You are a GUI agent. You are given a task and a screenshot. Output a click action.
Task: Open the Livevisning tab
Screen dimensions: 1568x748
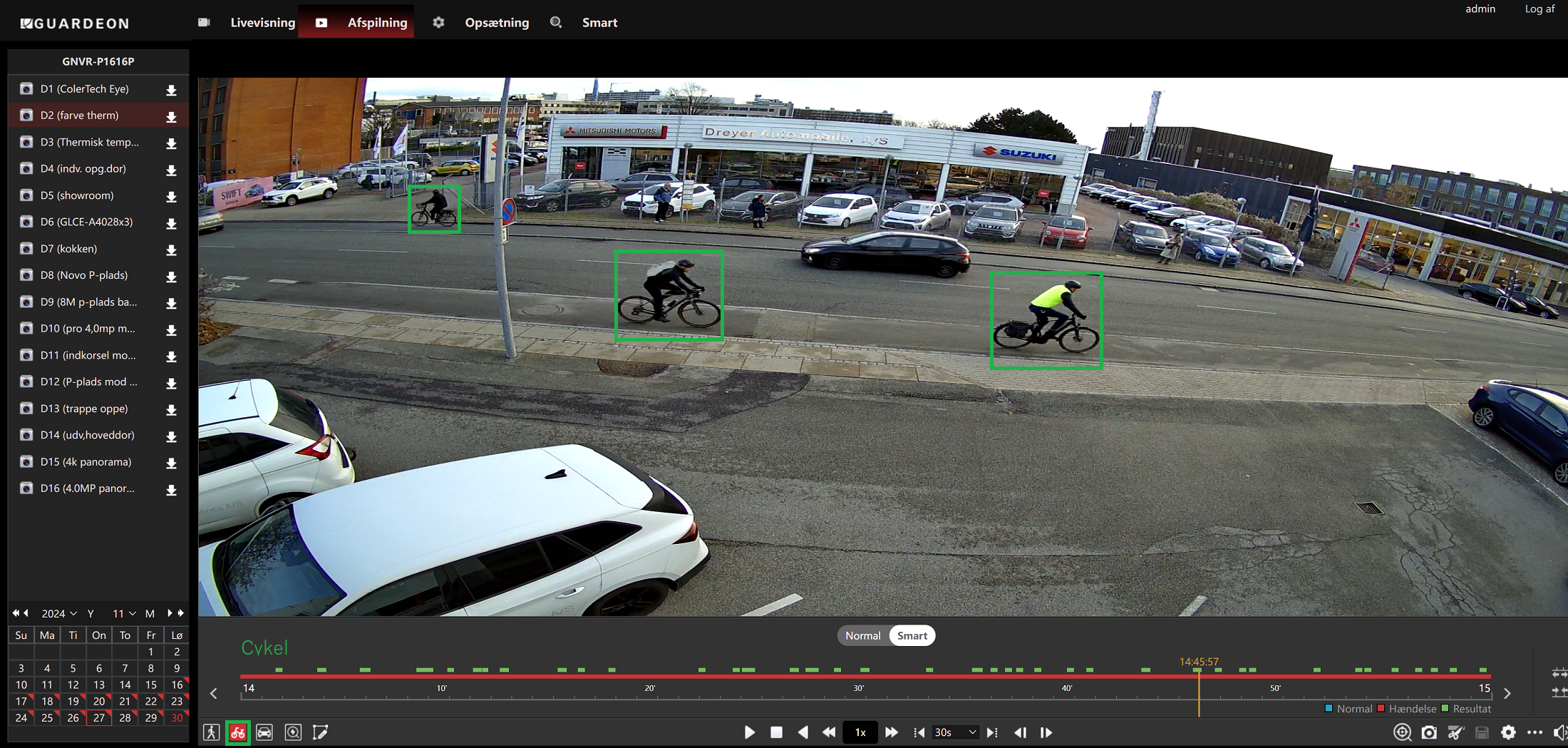click(262, 23)
